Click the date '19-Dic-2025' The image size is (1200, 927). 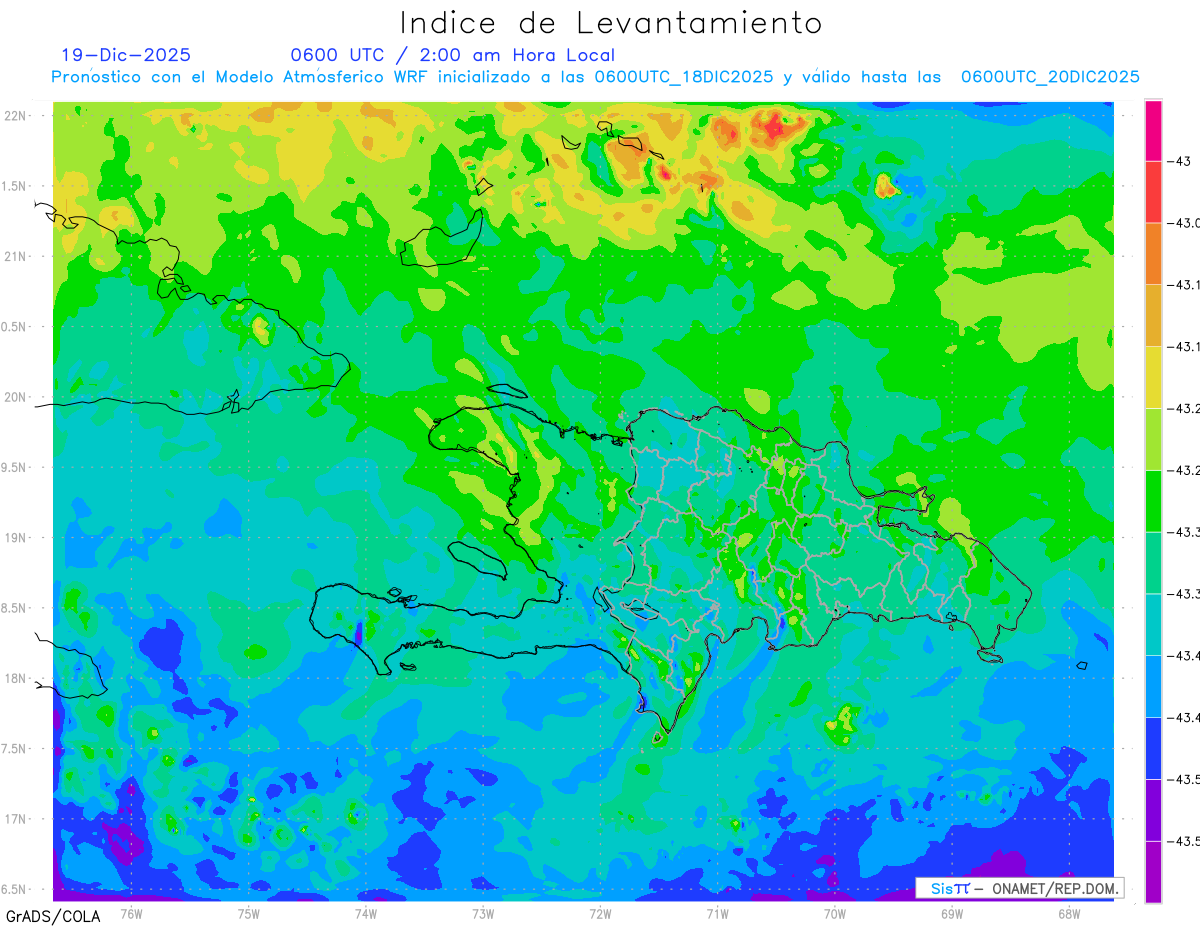pos(126,56)
